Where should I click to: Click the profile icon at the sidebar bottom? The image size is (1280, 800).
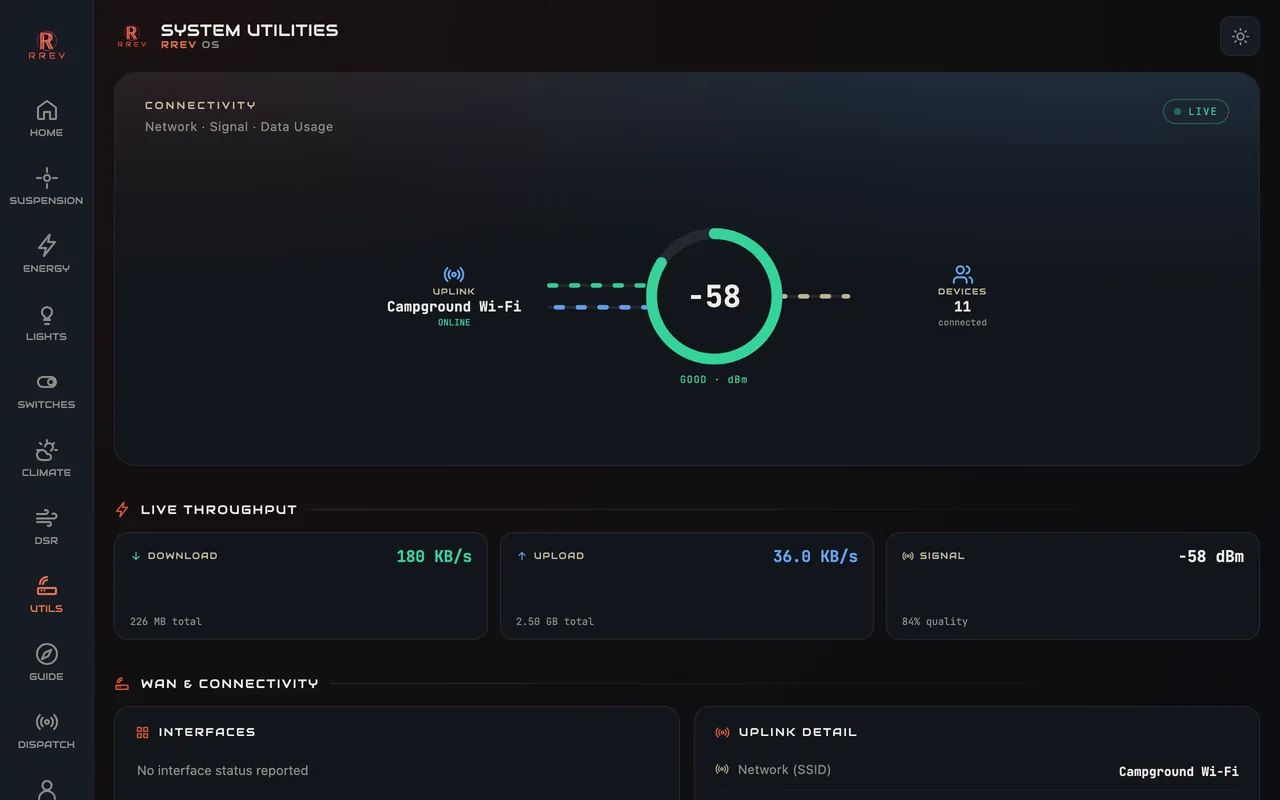pos(46,790)
